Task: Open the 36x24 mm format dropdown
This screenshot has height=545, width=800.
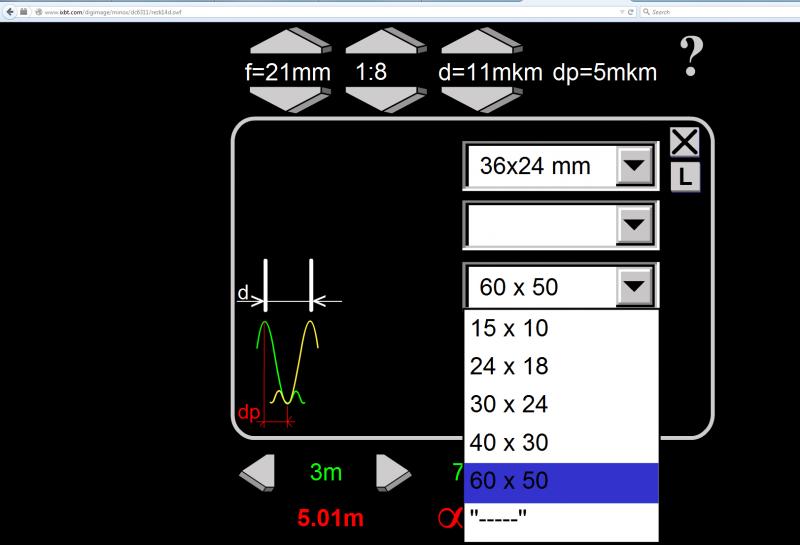Action: (x=635, y=166)
